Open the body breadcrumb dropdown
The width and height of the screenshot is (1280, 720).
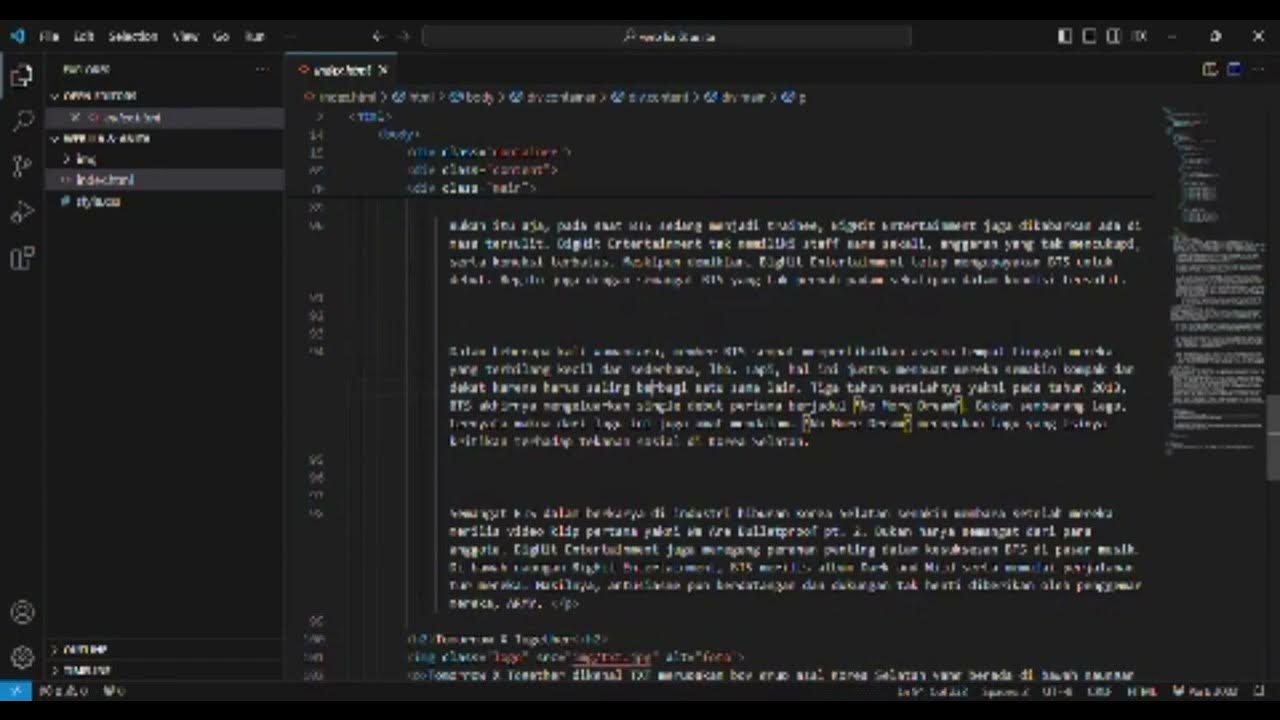(474, 98)
